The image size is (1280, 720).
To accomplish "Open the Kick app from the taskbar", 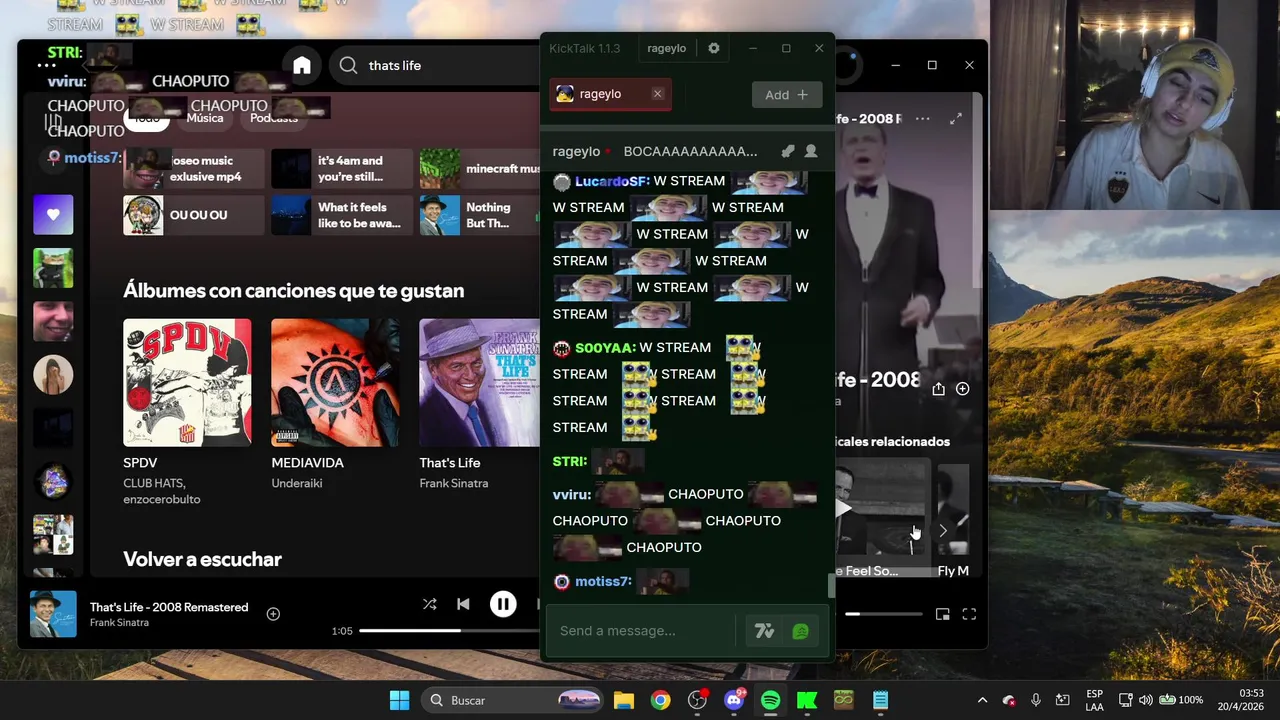I will point(807,700).
